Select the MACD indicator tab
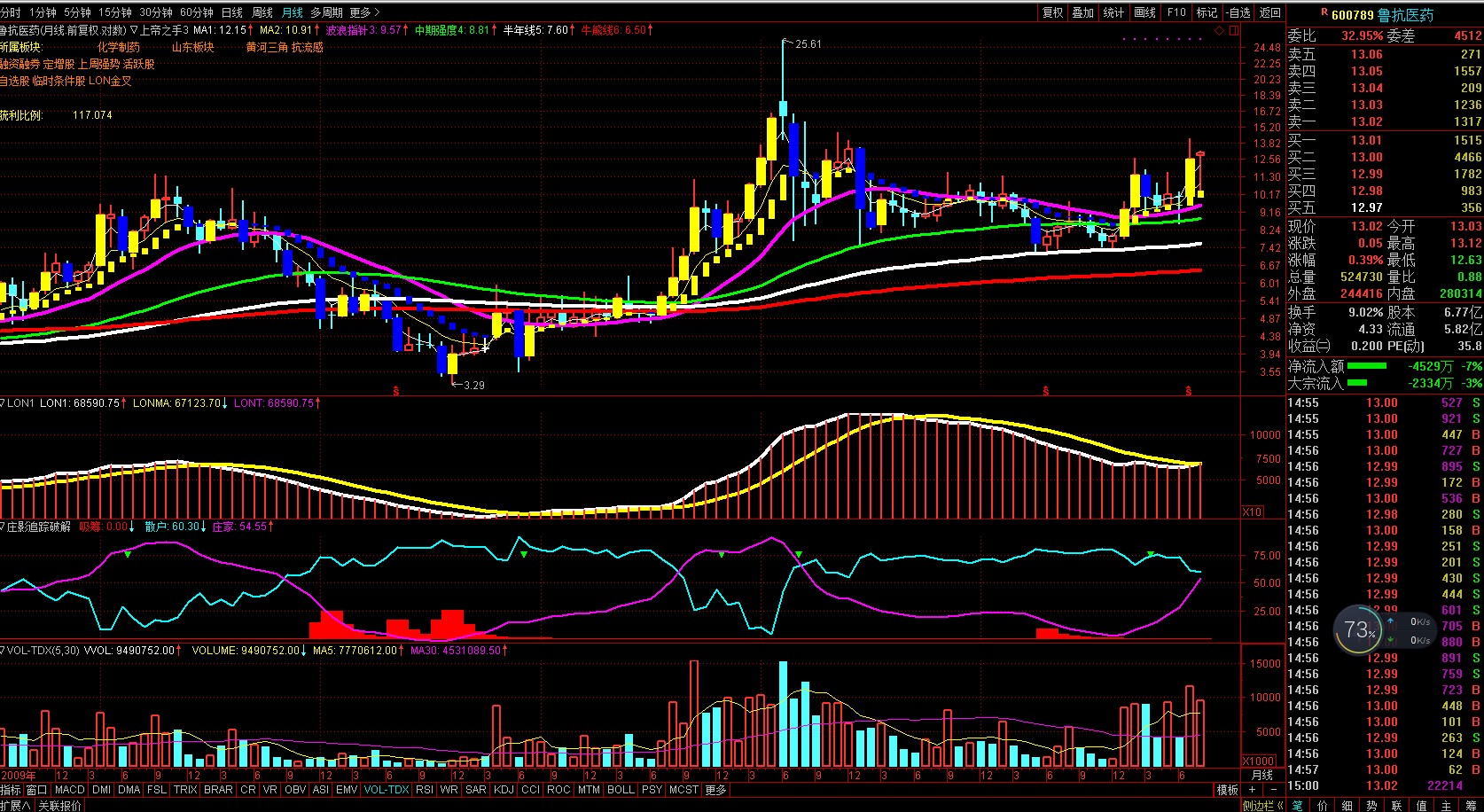 point(69,790)
